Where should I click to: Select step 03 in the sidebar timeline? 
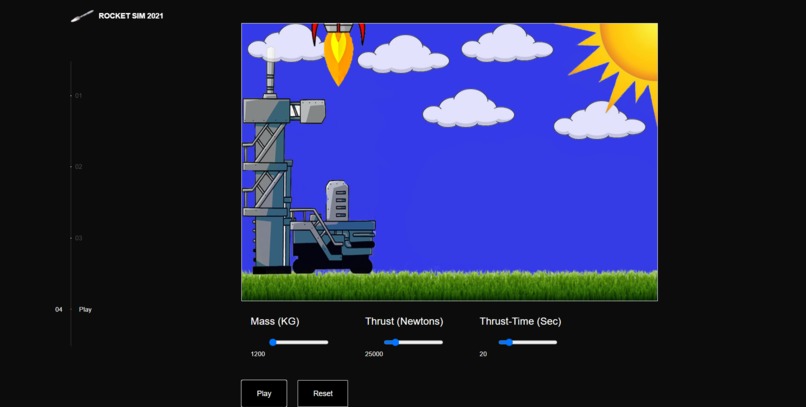pos(78,238)
